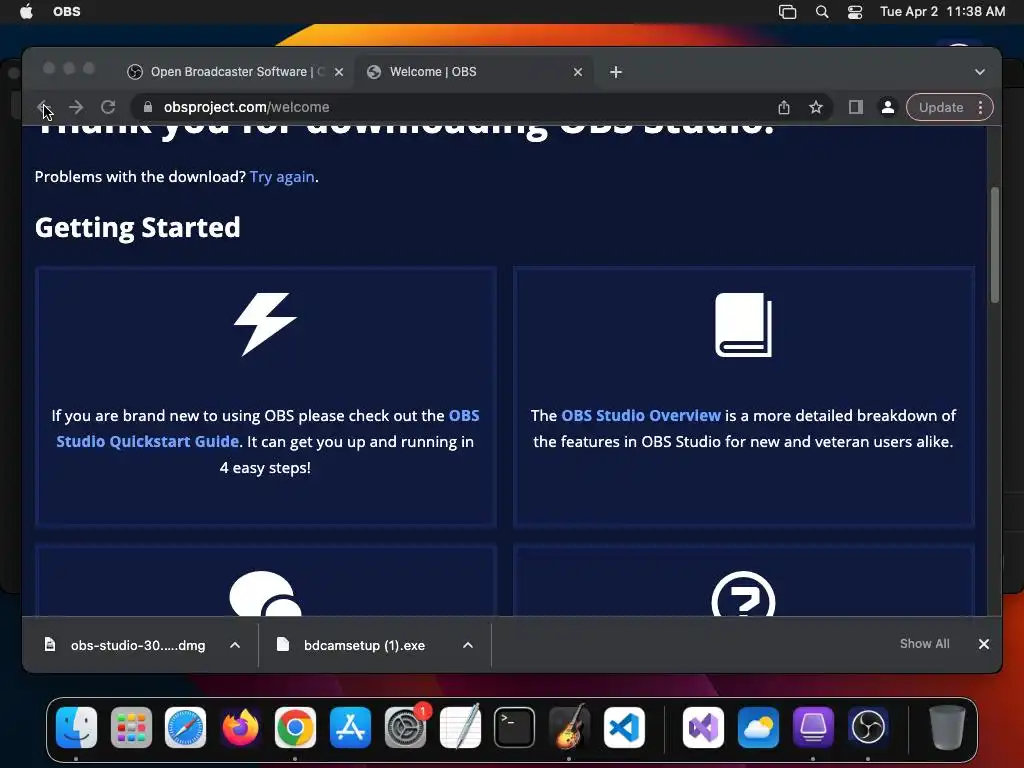The image size is (1024, 768).
Task: Click the lock icon in address bar
Action: coord(148,107)
